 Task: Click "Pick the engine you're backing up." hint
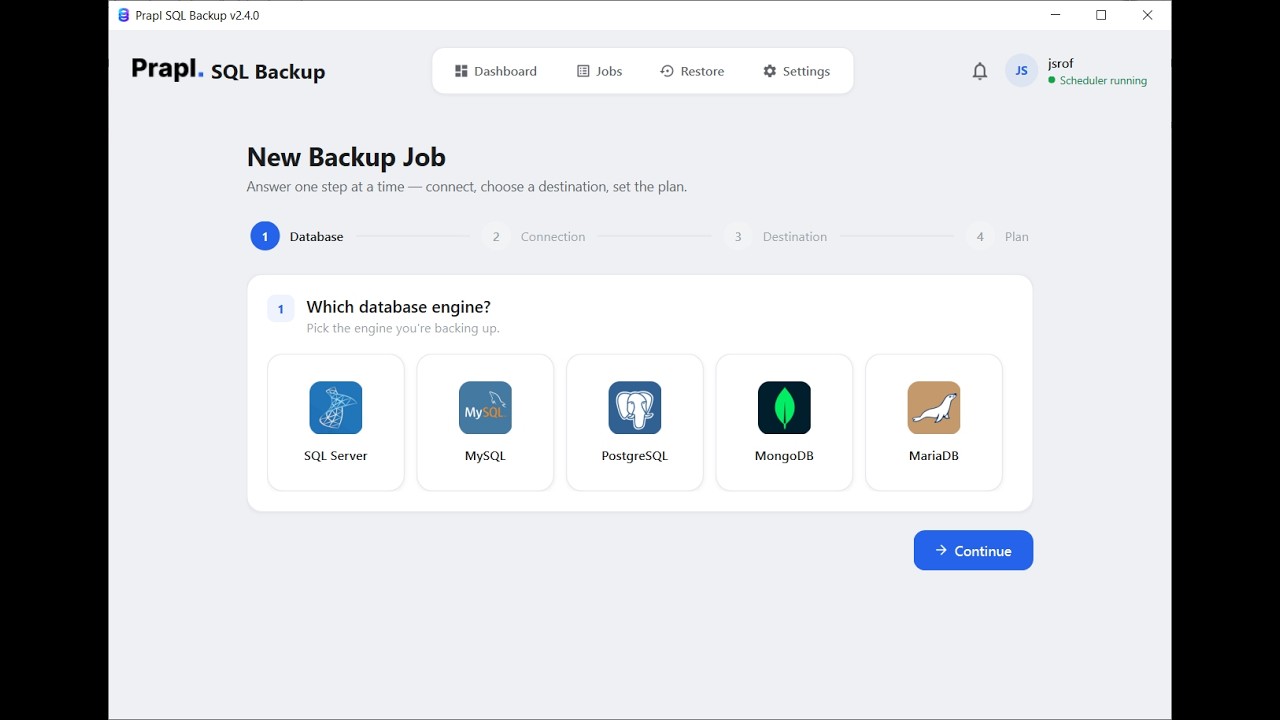point(403,328)
